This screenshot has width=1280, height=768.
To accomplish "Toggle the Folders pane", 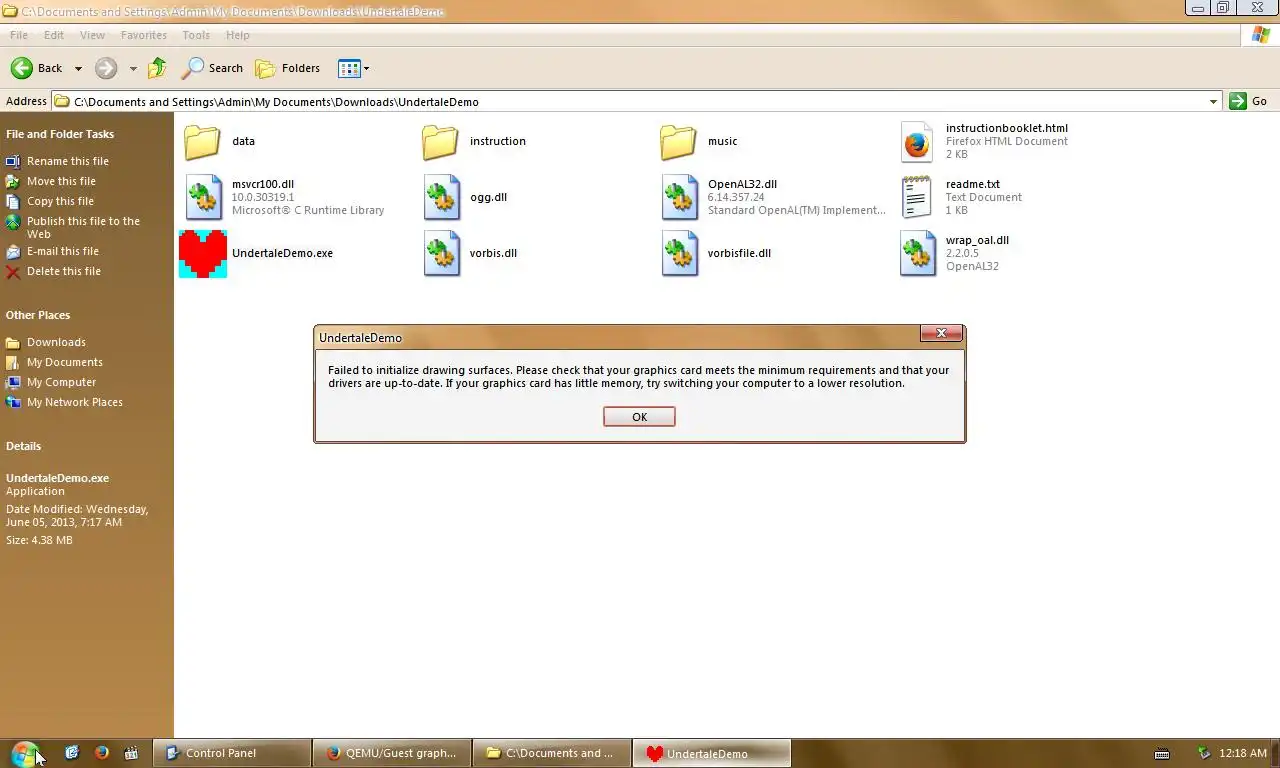I will pos(288,68).
